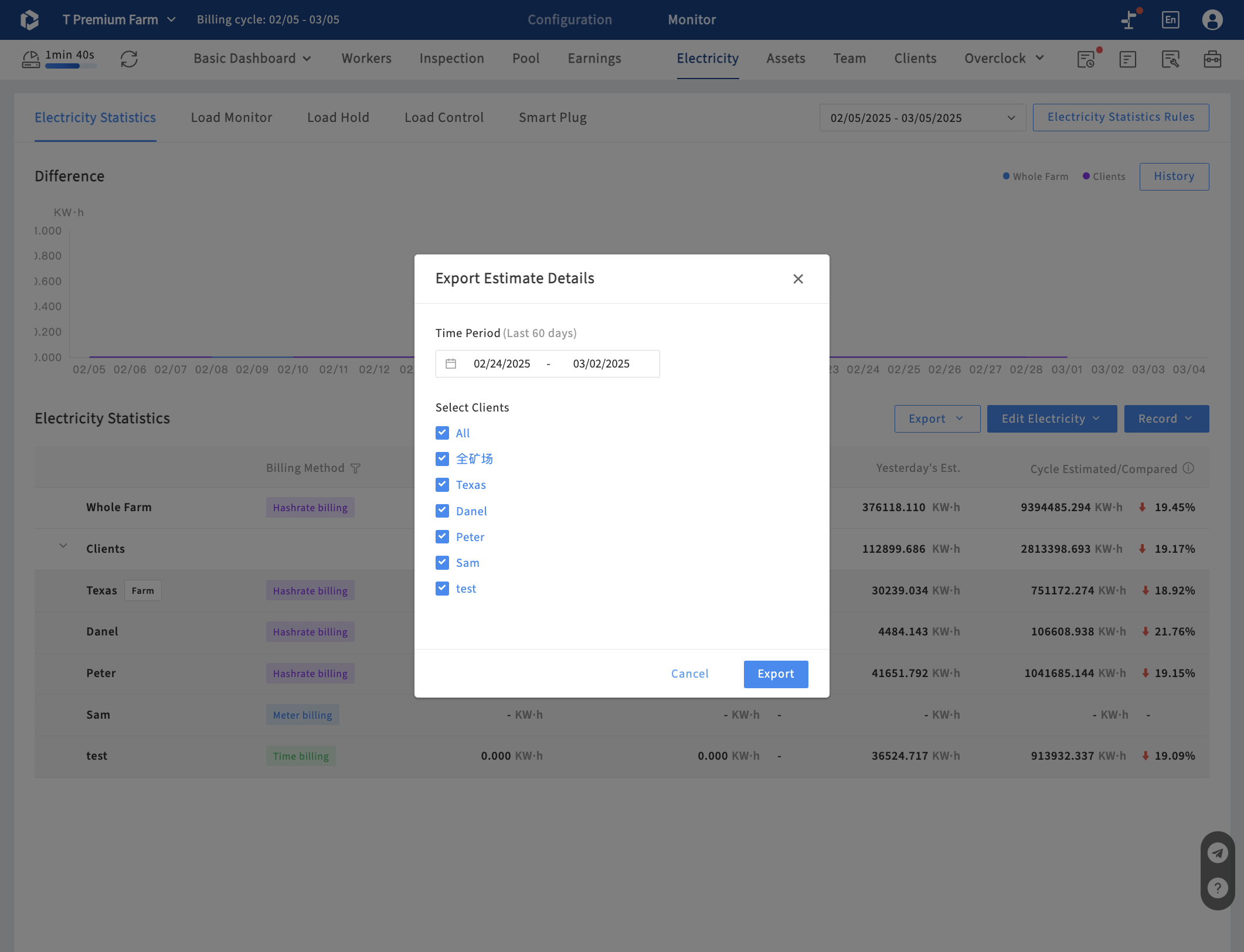
Task: Go to the Workers menu
Action: tap(366, 59)
